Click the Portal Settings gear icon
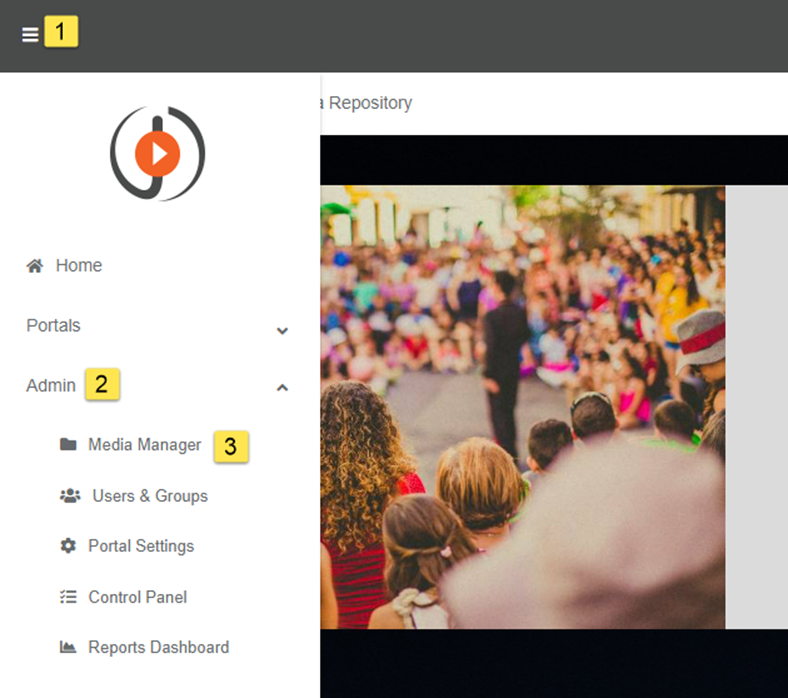 click(68, 546)
